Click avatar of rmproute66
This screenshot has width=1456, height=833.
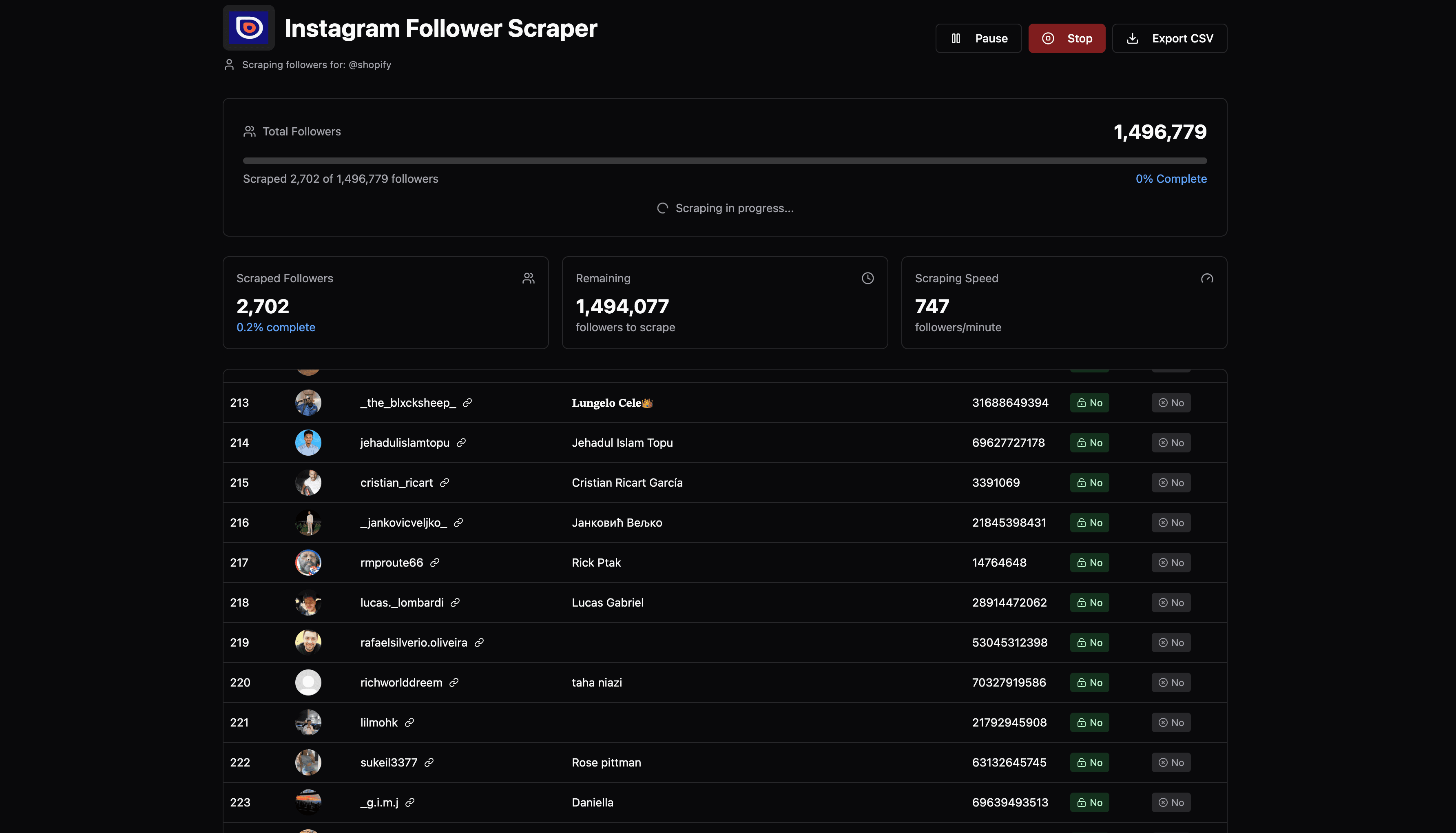click(x=308, y=563)
